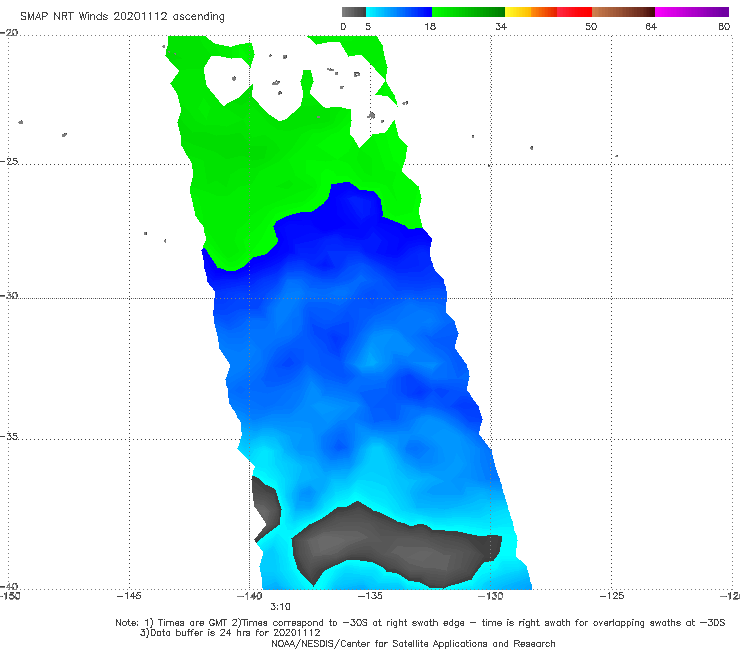Click the longitude label '-145'

129,596
